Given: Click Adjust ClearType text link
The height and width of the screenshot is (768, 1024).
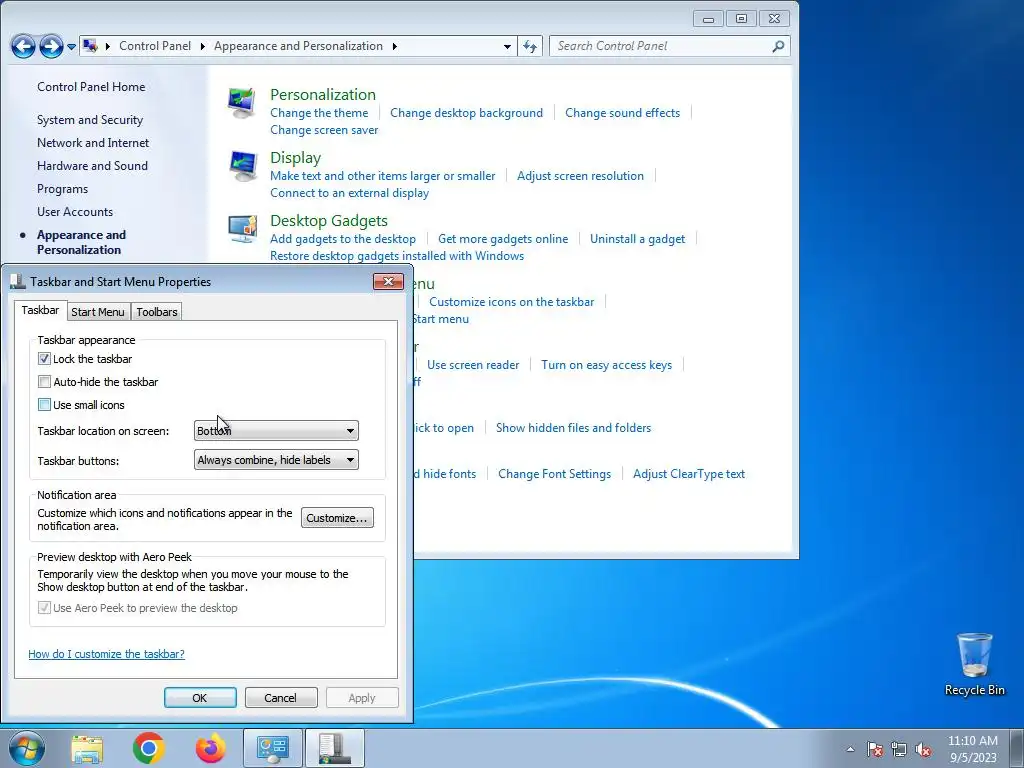Looking at the screenshot, I should [689, 473].
